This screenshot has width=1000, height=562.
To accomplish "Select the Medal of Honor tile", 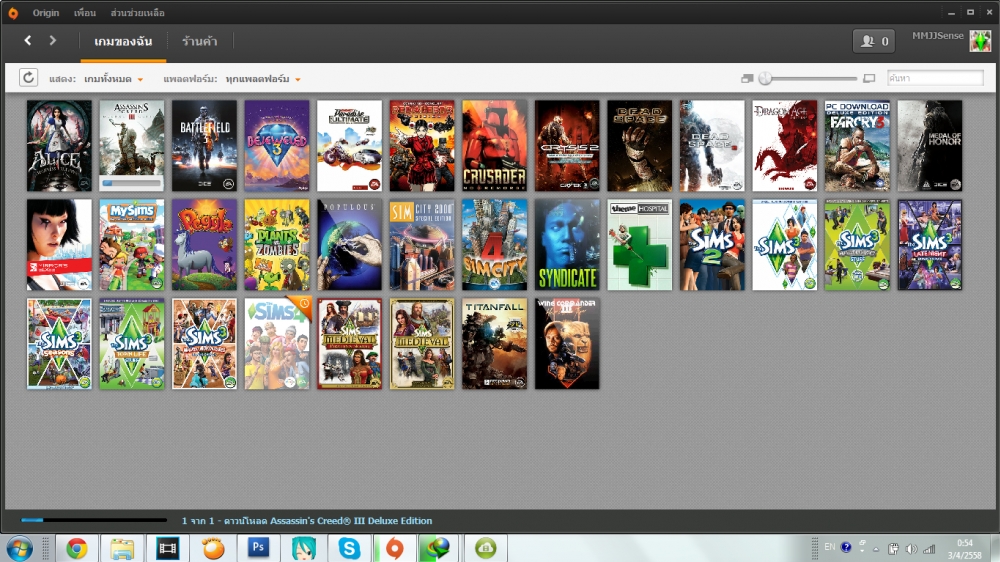I will [930, 145].
